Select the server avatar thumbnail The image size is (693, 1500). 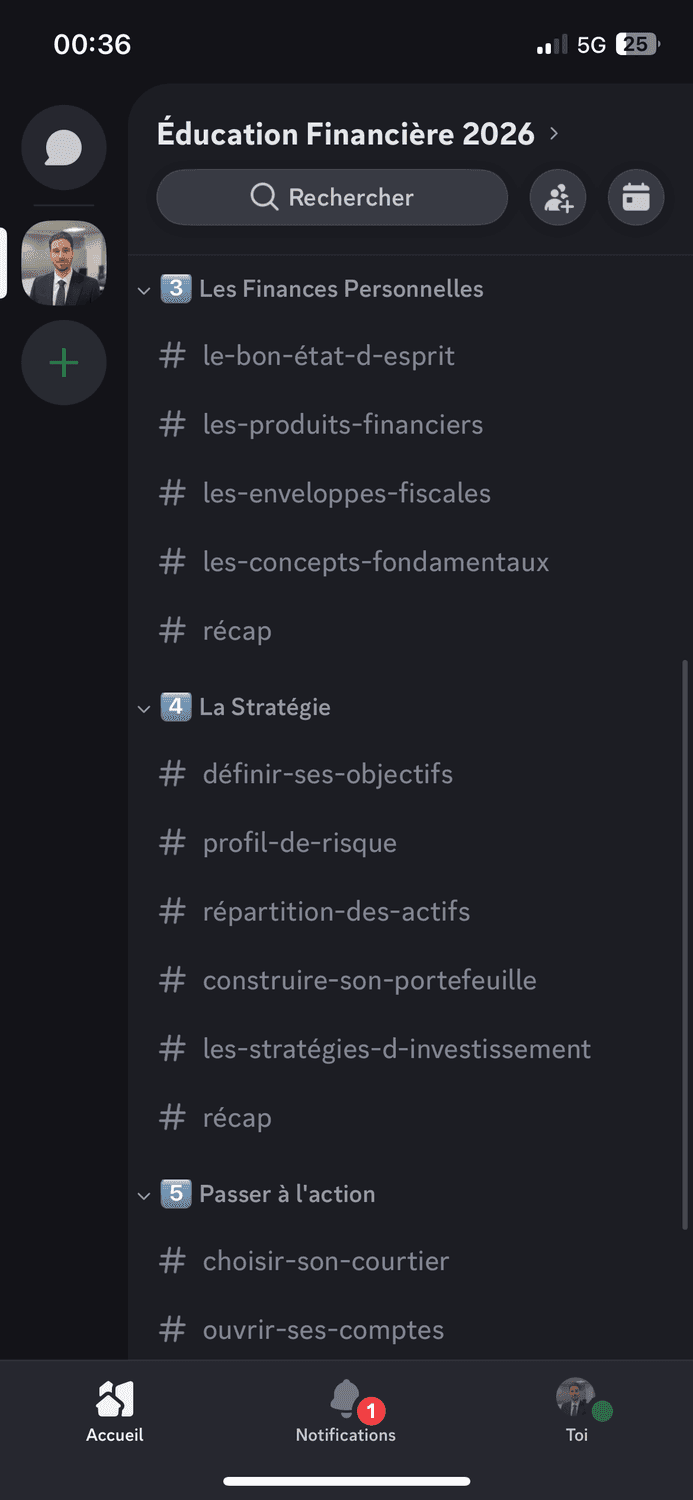pos(64,263)
